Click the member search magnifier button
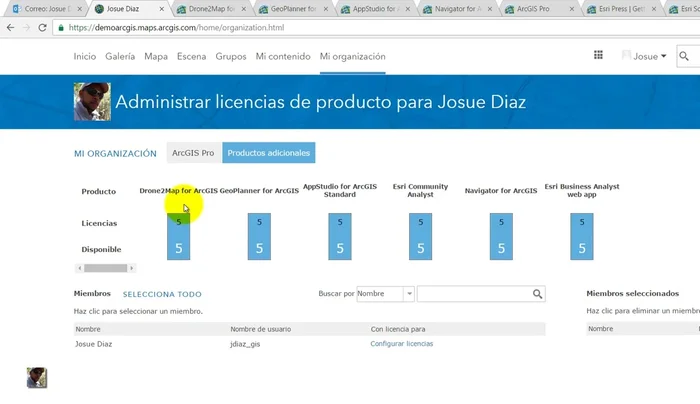The image size is (700, 404). tap(538, 294)
